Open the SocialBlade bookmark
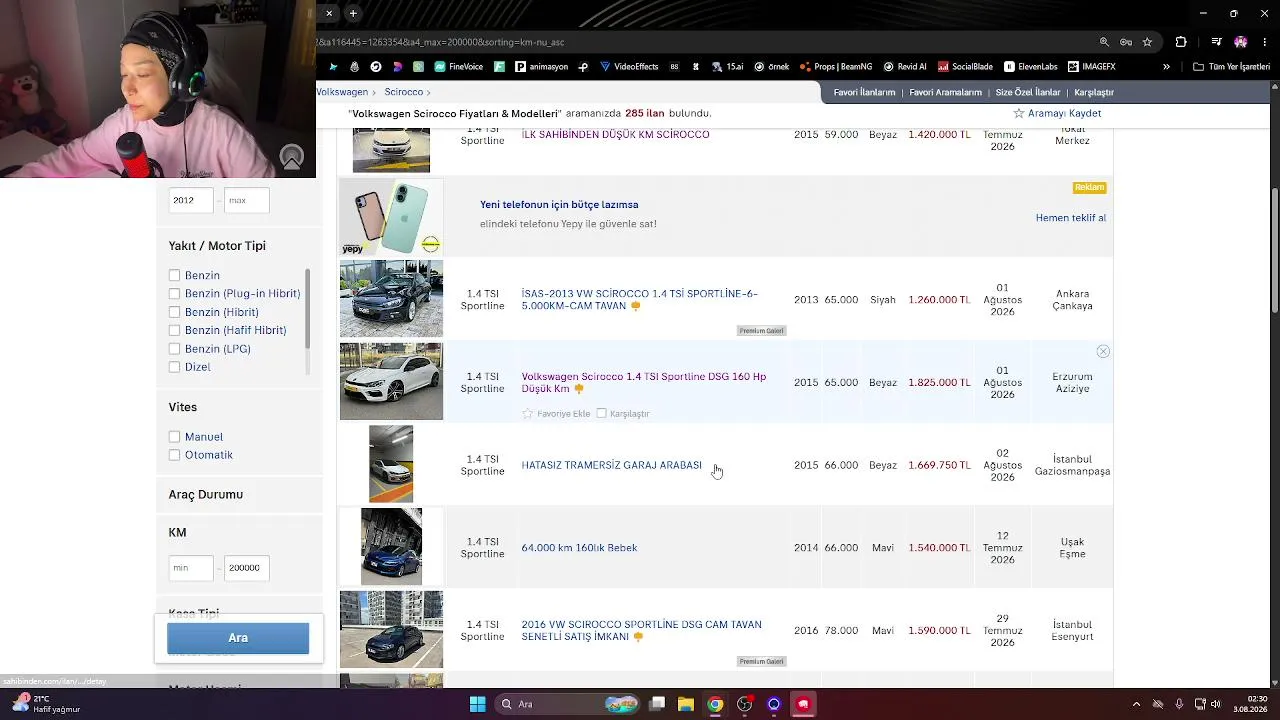The width and height of the screenshot is (1280, 720). [964, 67]
